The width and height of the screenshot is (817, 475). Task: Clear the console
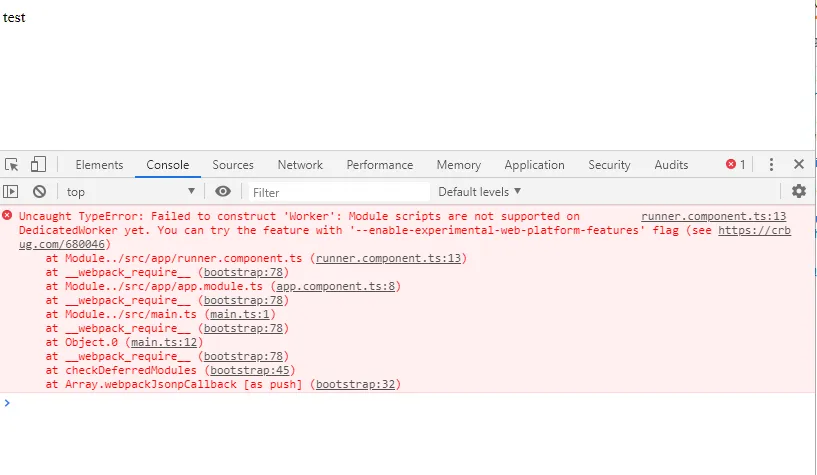coord(39,192)
